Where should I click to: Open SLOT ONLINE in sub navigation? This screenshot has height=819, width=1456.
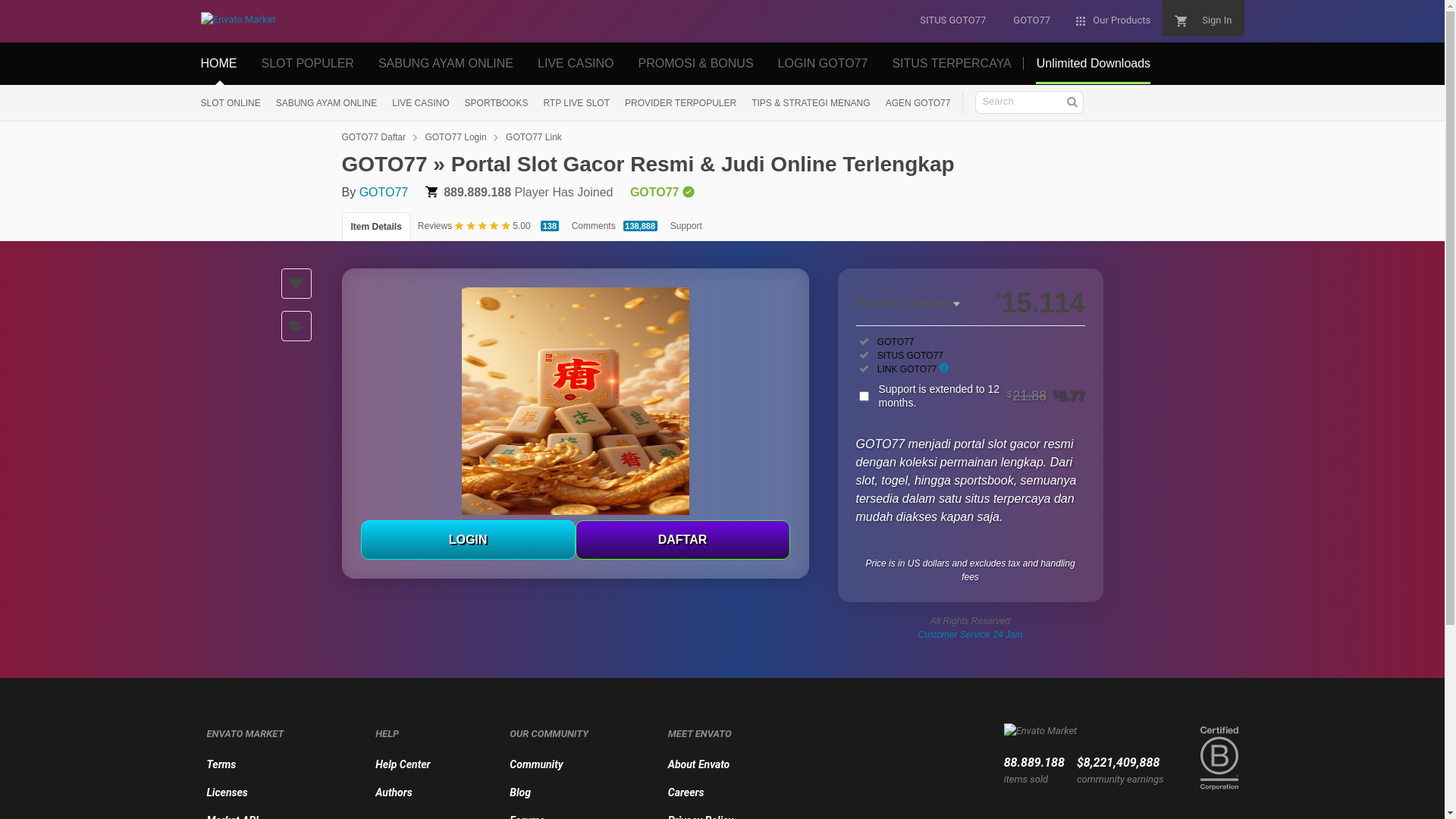(x=231, y=103)
